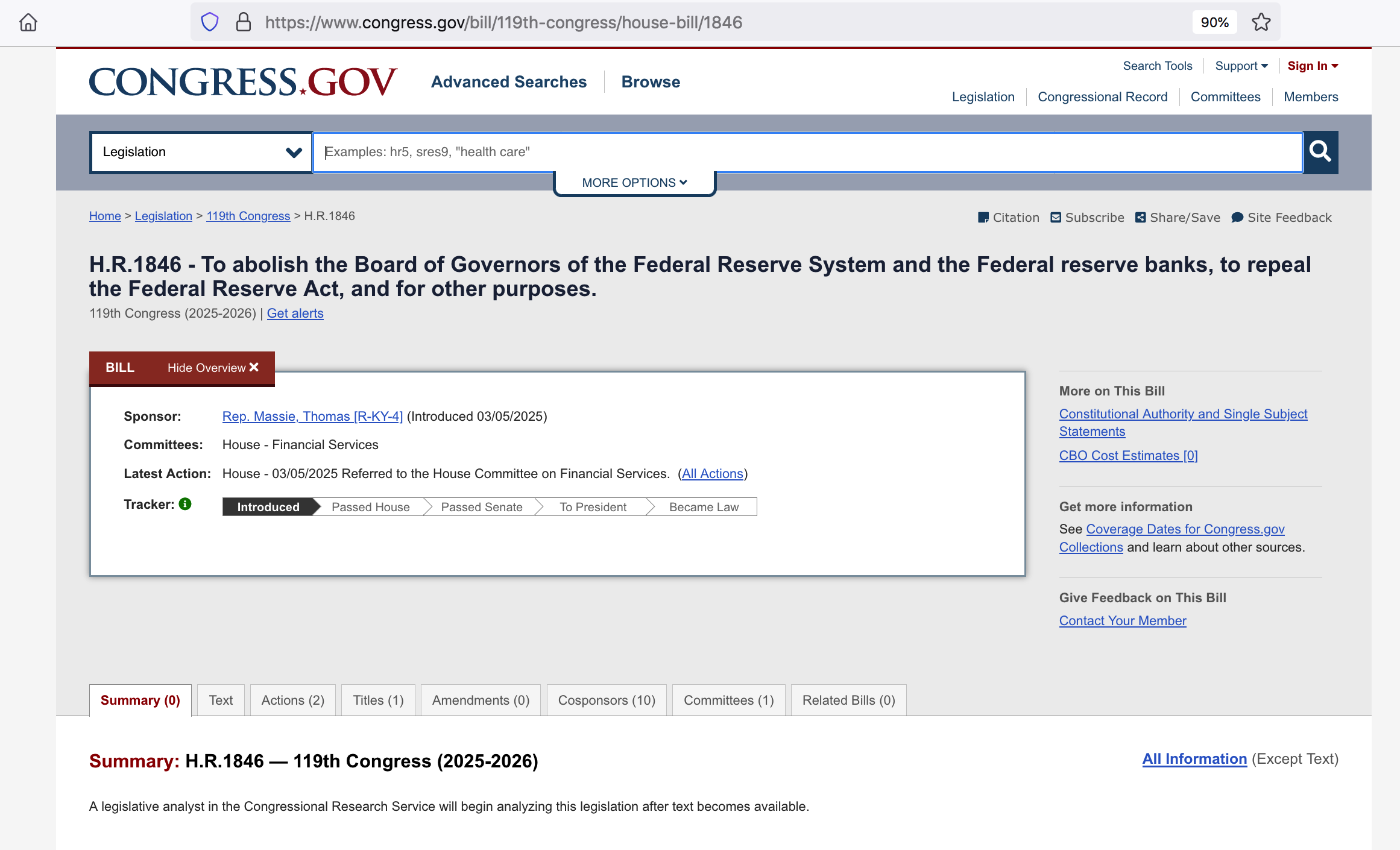Expand MORE OPTIONS under search bar
Screen dimensions: 1400x850
point(634,183)
